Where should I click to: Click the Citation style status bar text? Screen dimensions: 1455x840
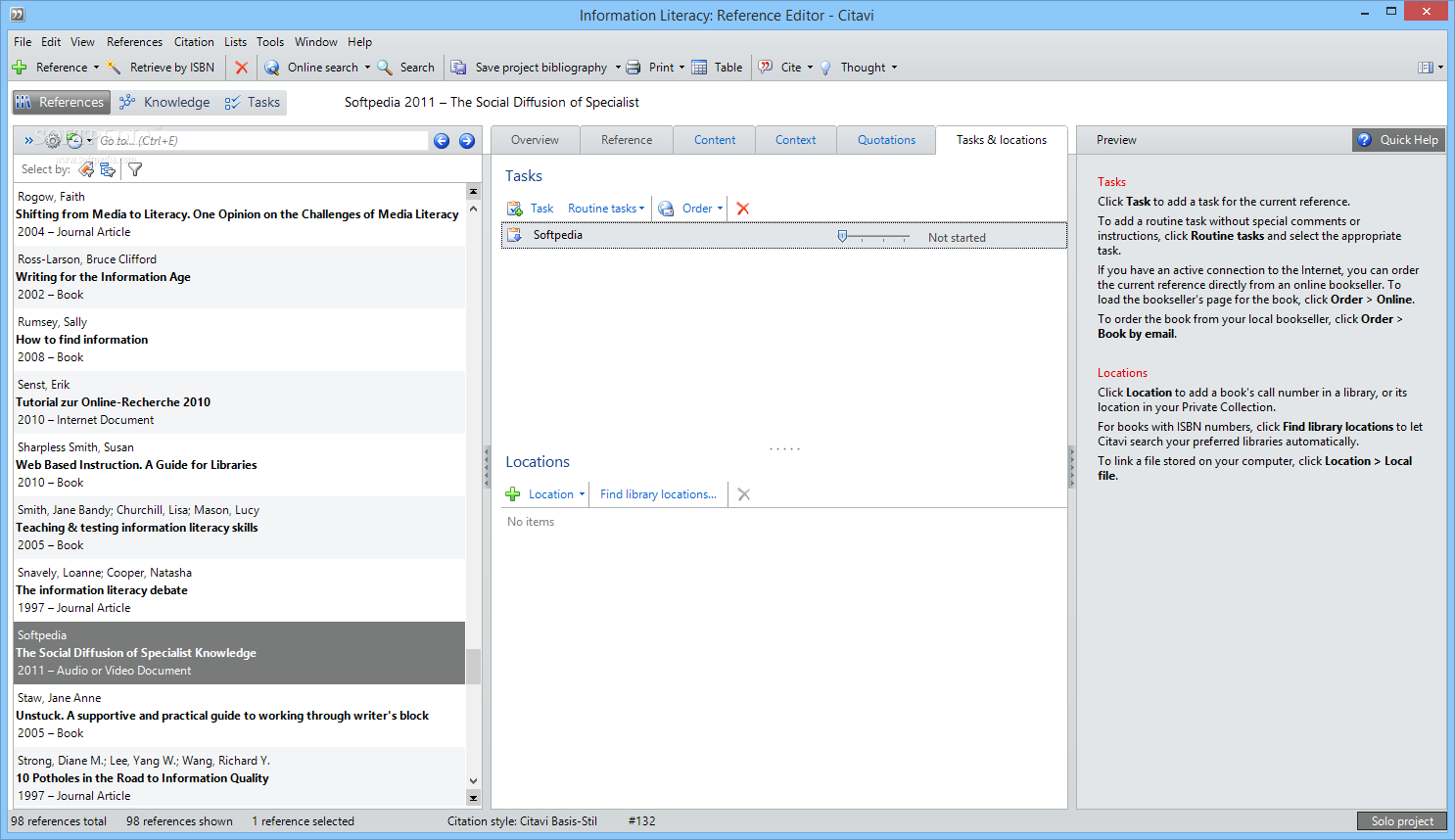pyautogui.click(x=522, y=821)
